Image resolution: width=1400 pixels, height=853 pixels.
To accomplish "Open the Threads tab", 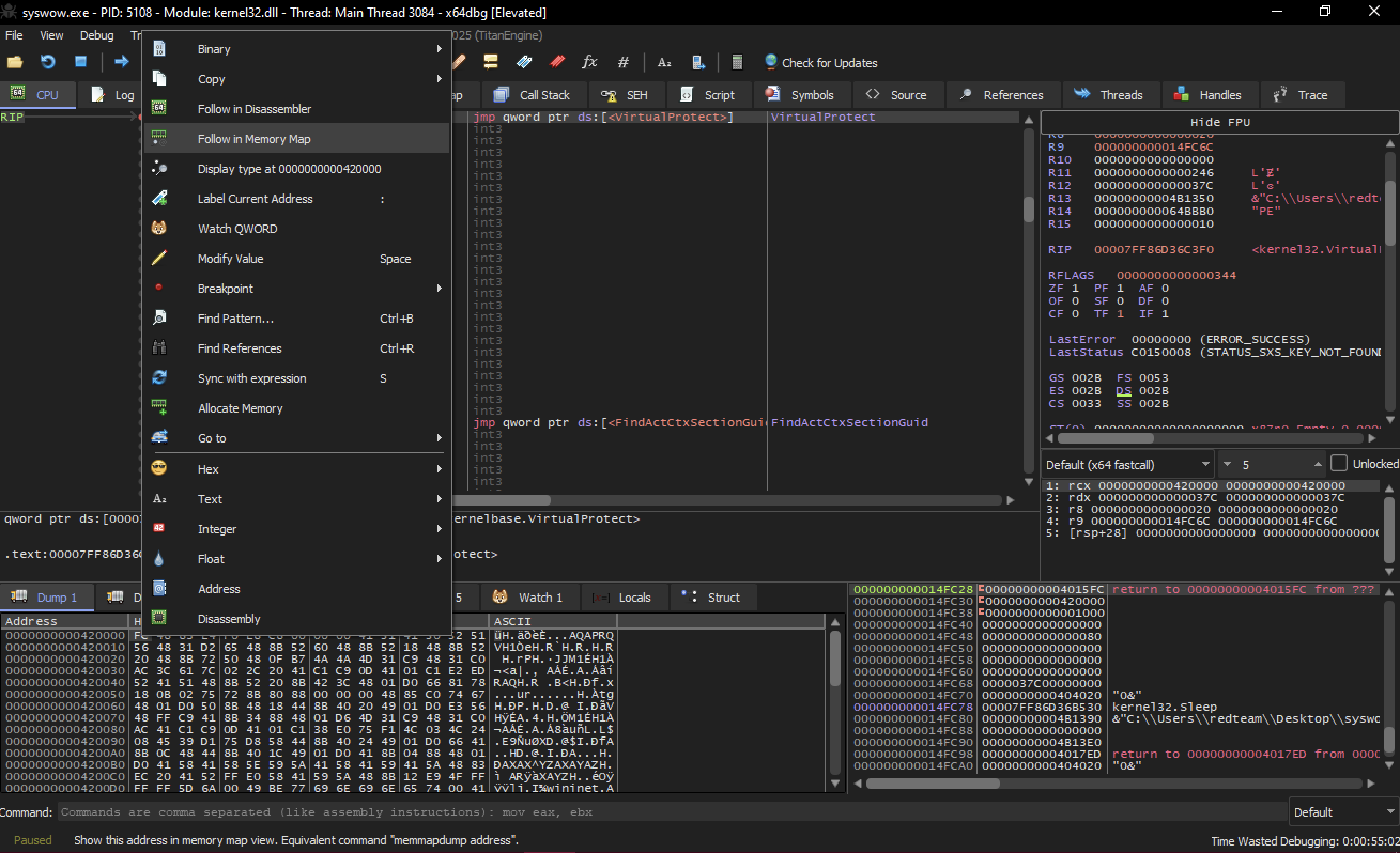I will 1110,95.
